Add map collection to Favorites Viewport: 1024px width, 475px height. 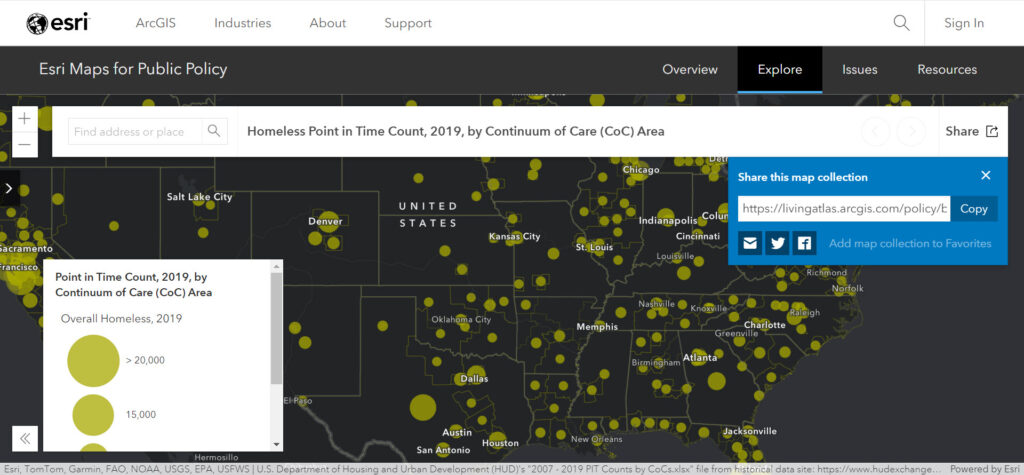(910, 243)
